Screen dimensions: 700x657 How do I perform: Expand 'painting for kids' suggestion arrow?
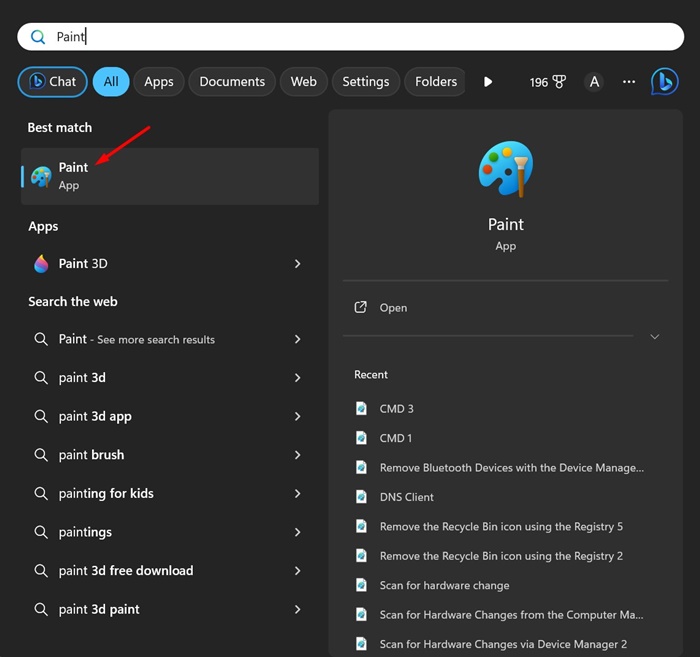[298, 494]
